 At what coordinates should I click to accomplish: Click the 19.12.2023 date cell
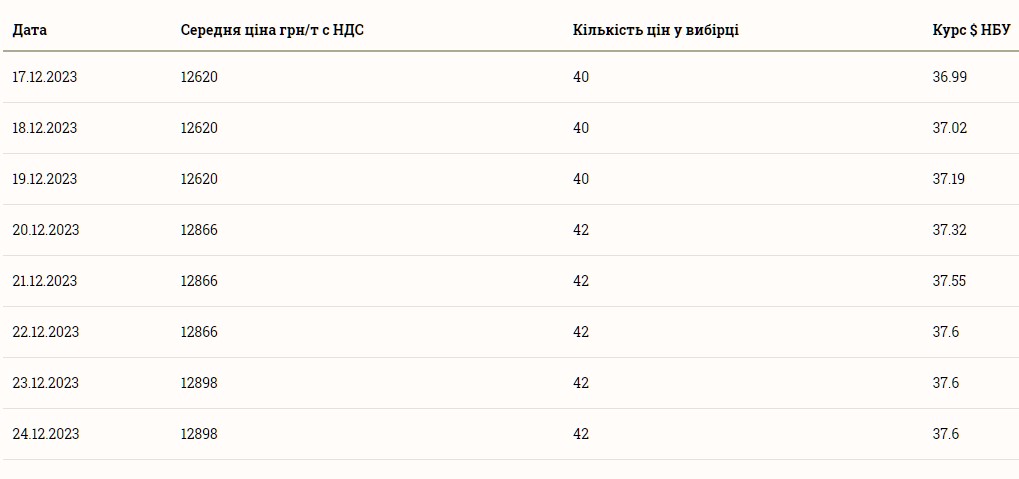[x=45, y=179]
